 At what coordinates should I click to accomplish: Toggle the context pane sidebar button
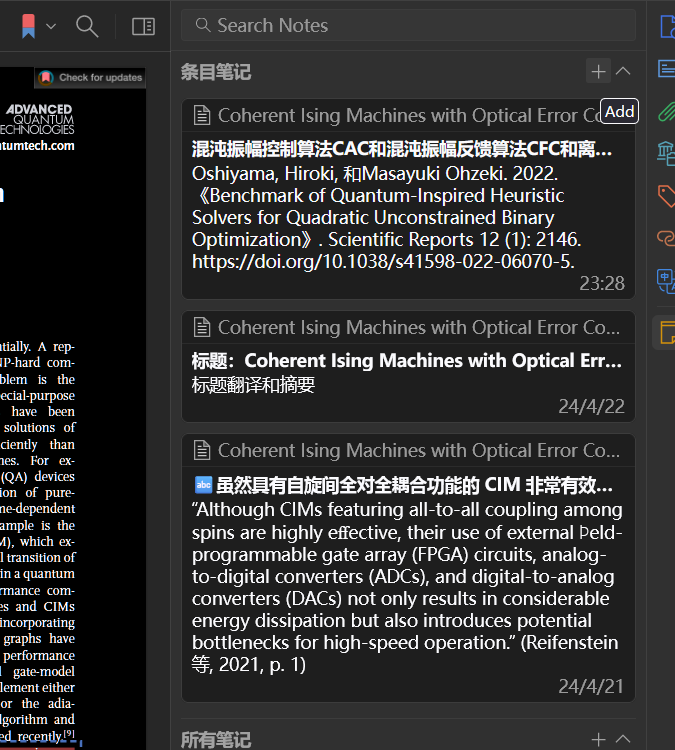point(143,26)
